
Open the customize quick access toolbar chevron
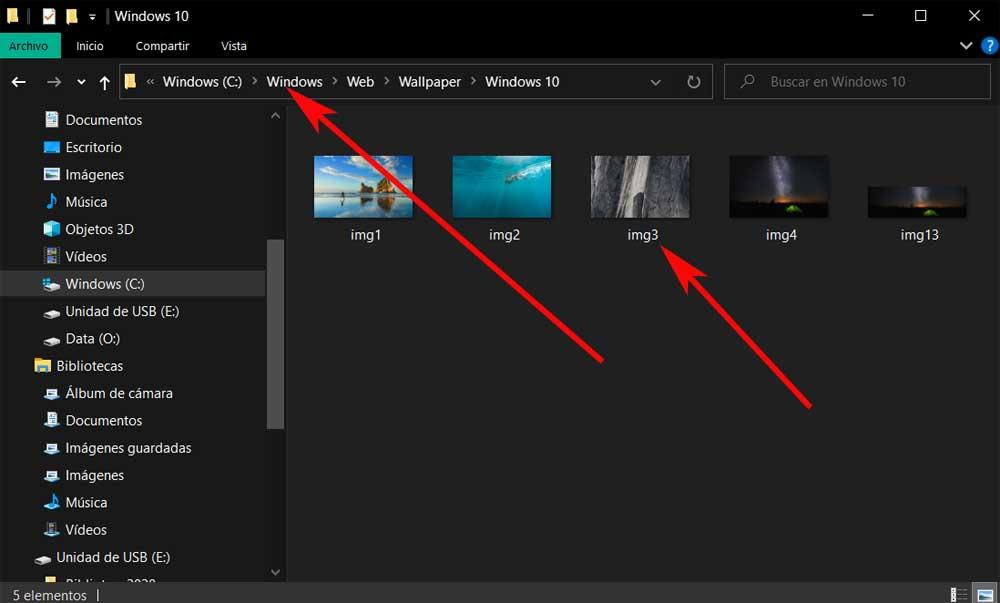91,15
